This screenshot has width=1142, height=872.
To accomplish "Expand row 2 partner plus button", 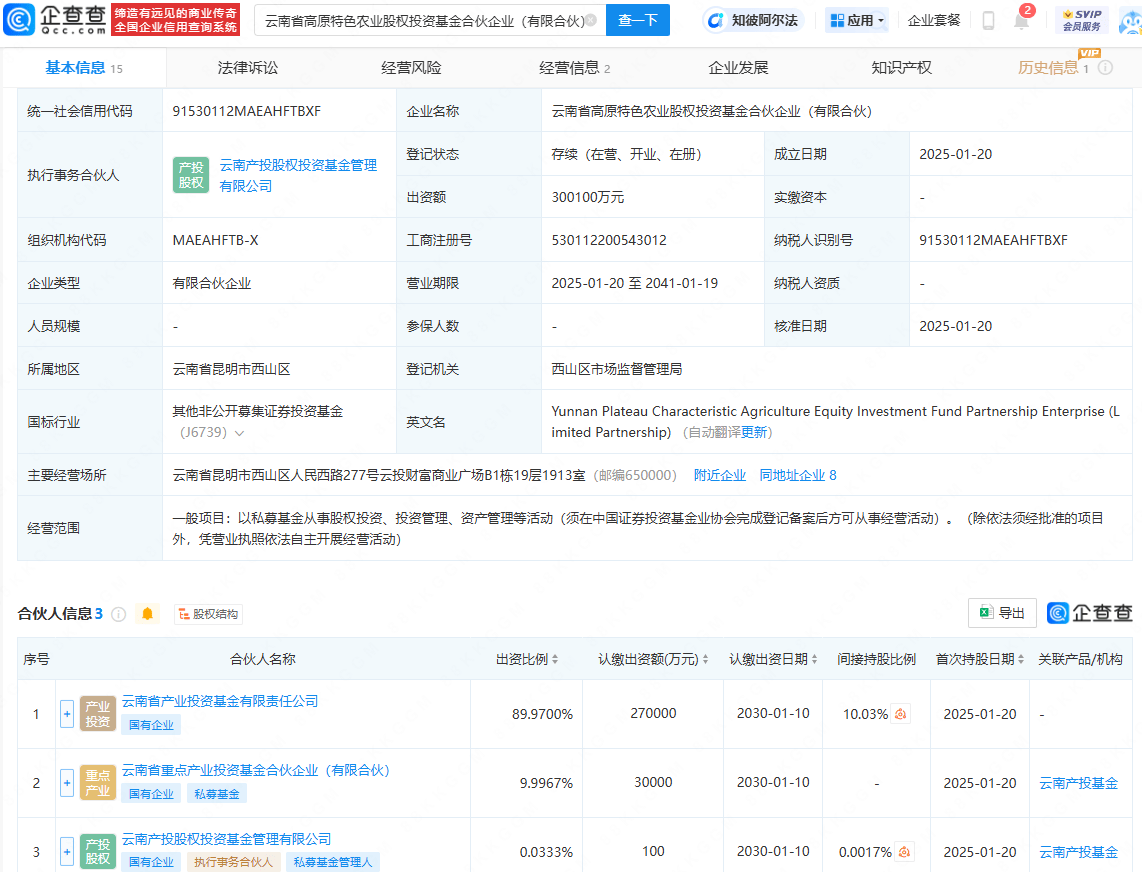I will pos(67,783).
